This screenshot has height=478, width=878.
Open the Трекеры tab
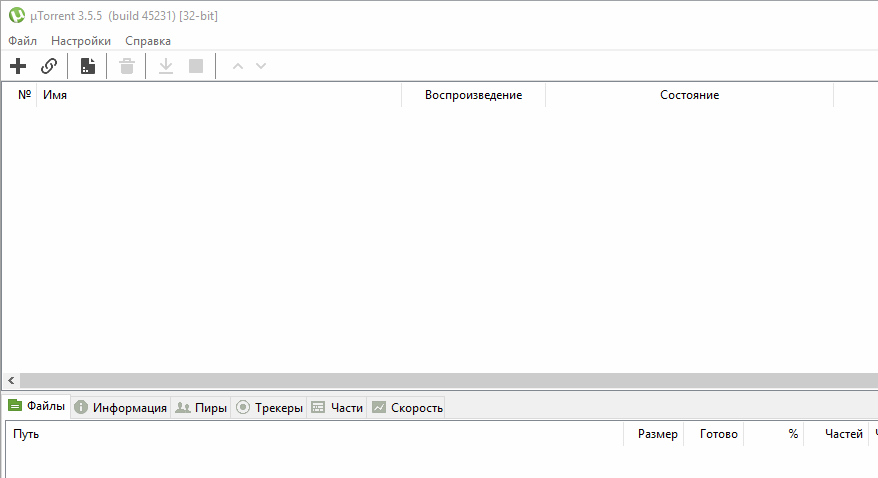pos(269,408)
